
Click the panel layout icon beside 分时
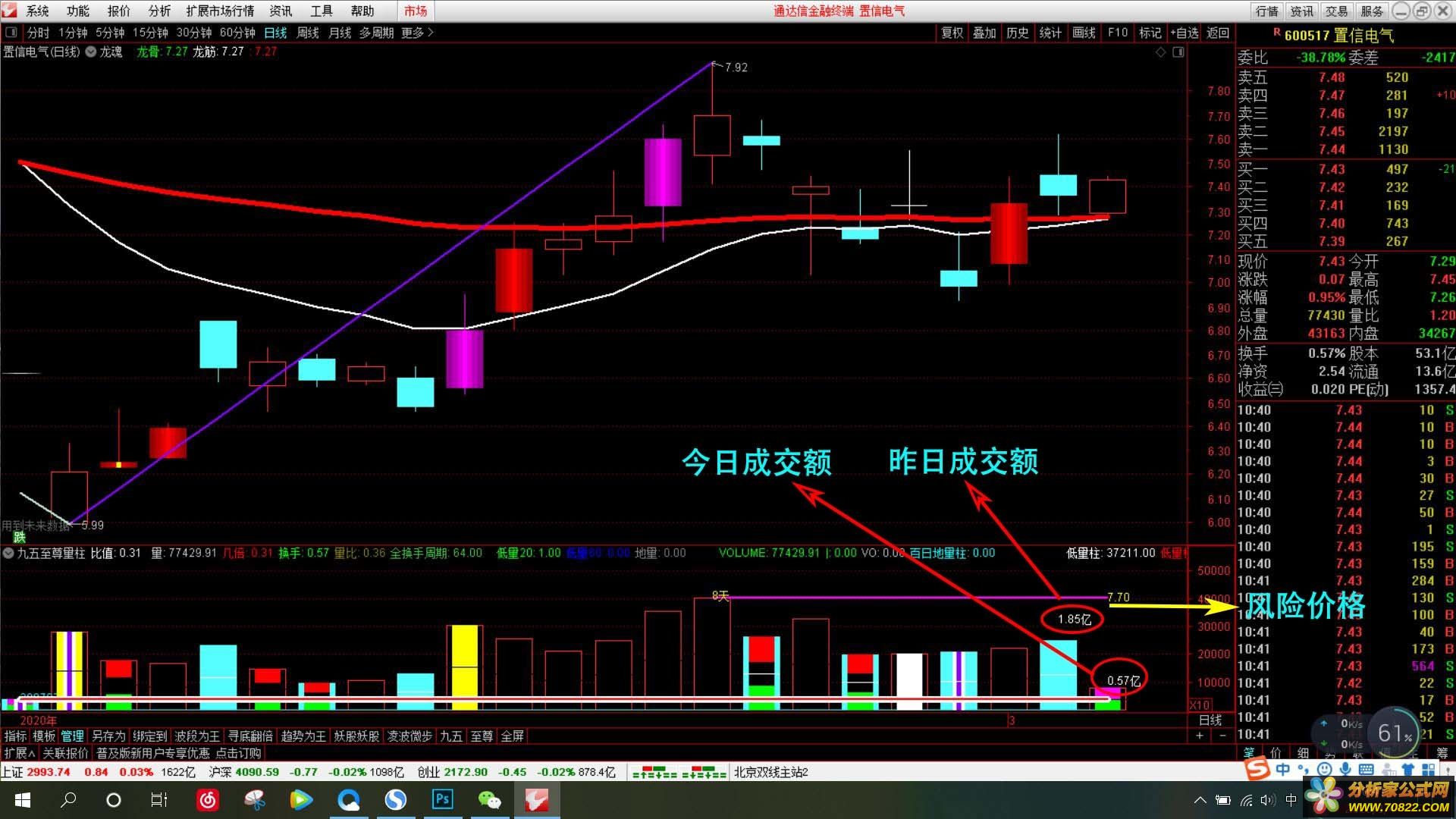point(11,33)
